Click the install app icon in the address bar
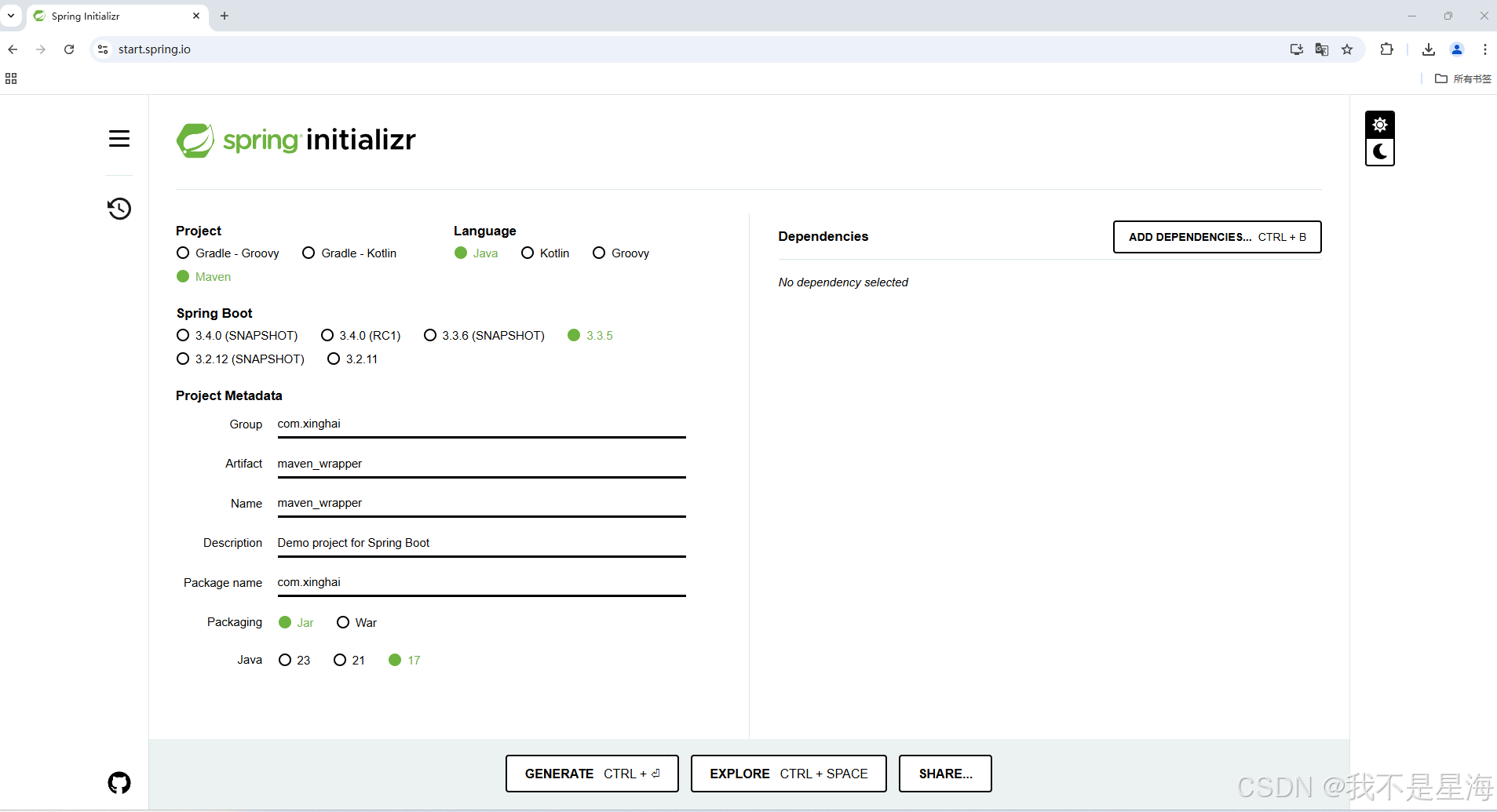The height and width of the screenshot is (812, 1497). click(1296, 49)
